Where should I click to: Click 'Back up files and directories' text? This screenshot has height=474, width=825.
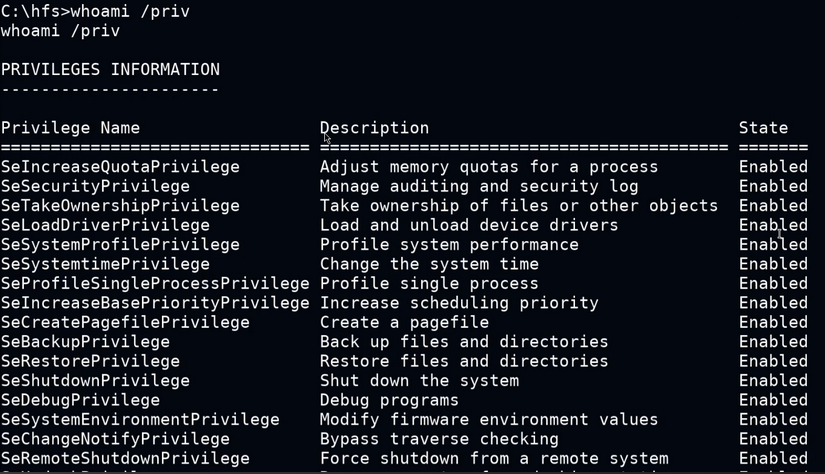[x=464, y=342]
